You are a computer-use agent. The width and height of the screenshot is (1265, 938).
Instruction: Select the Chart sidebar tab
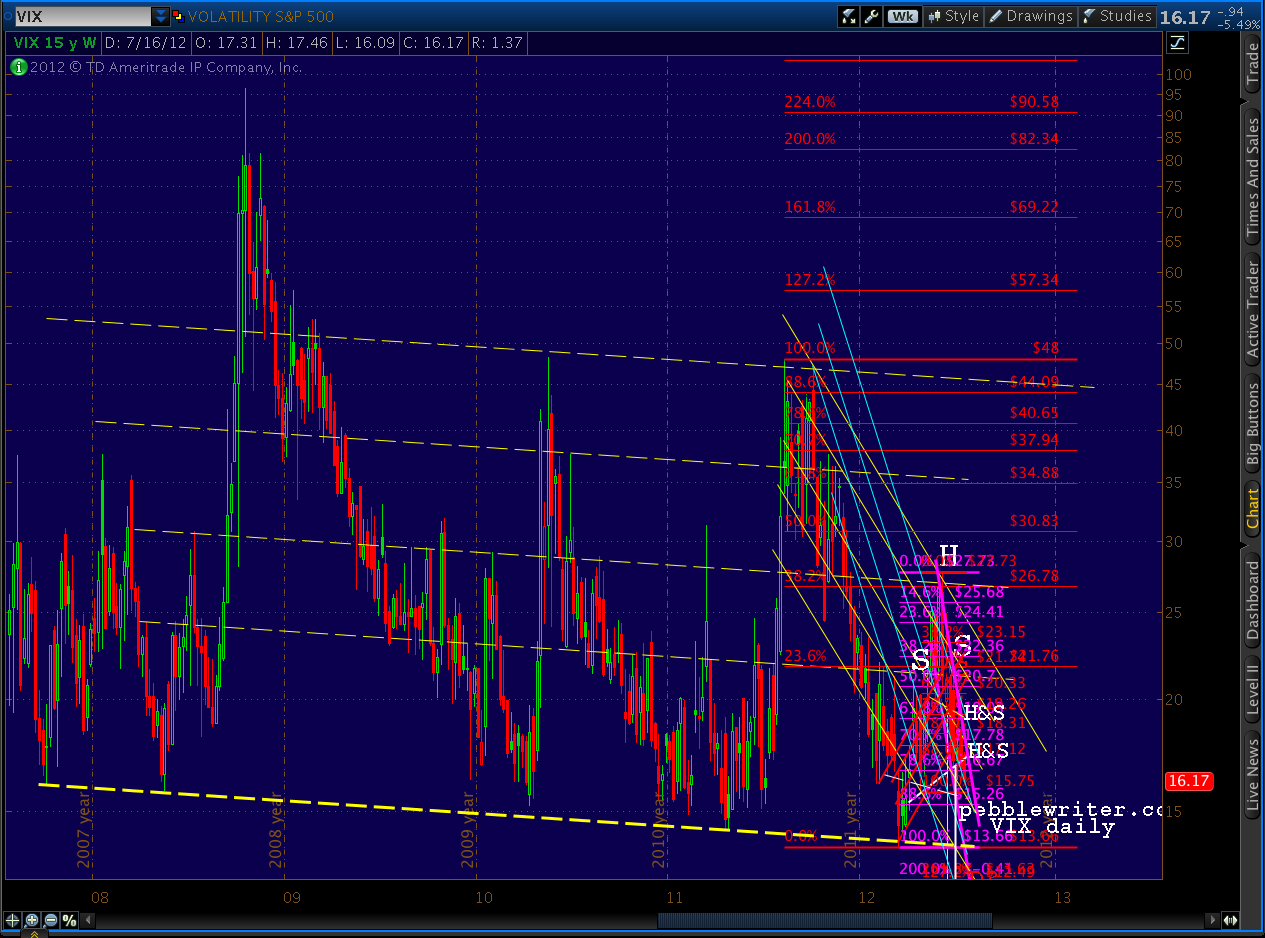(x=1253, y=509)
